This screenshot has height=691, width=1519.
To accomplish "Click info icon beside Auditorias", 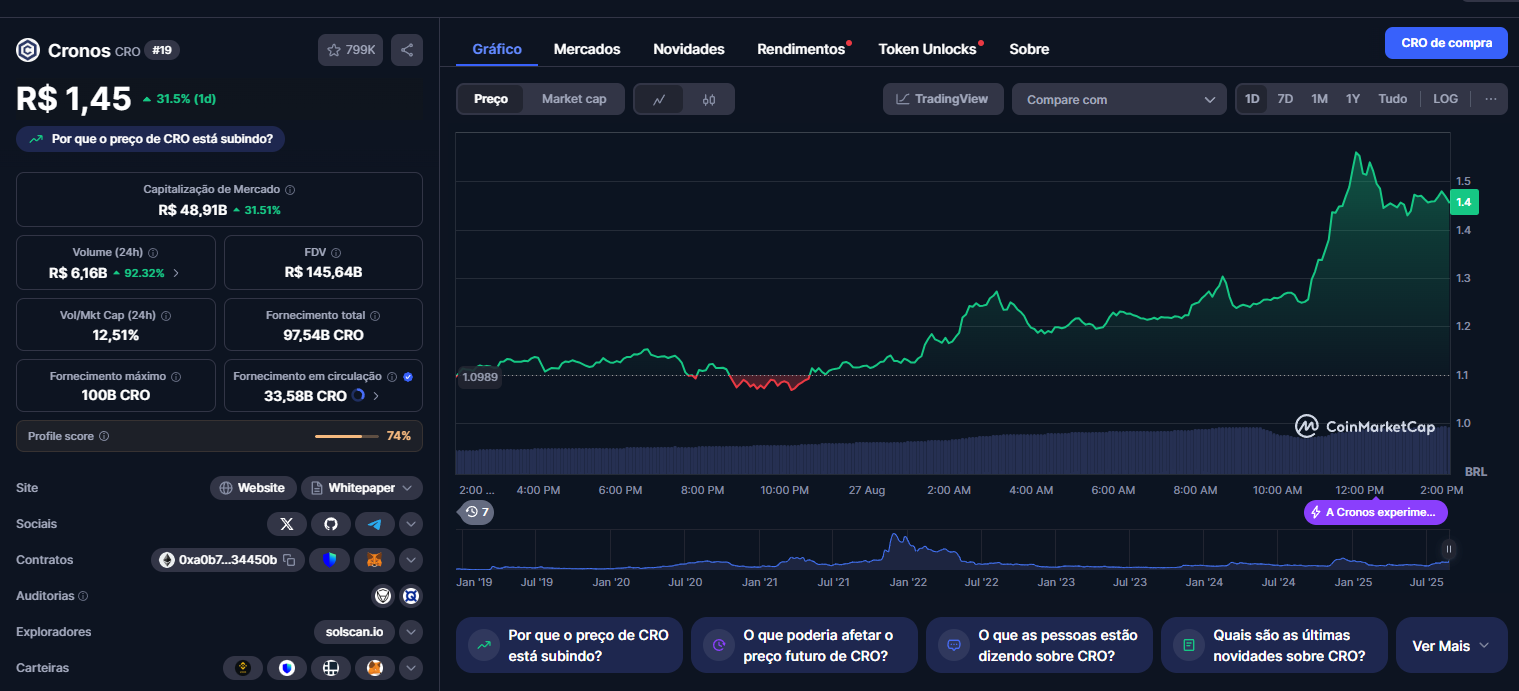I will 83,596.
